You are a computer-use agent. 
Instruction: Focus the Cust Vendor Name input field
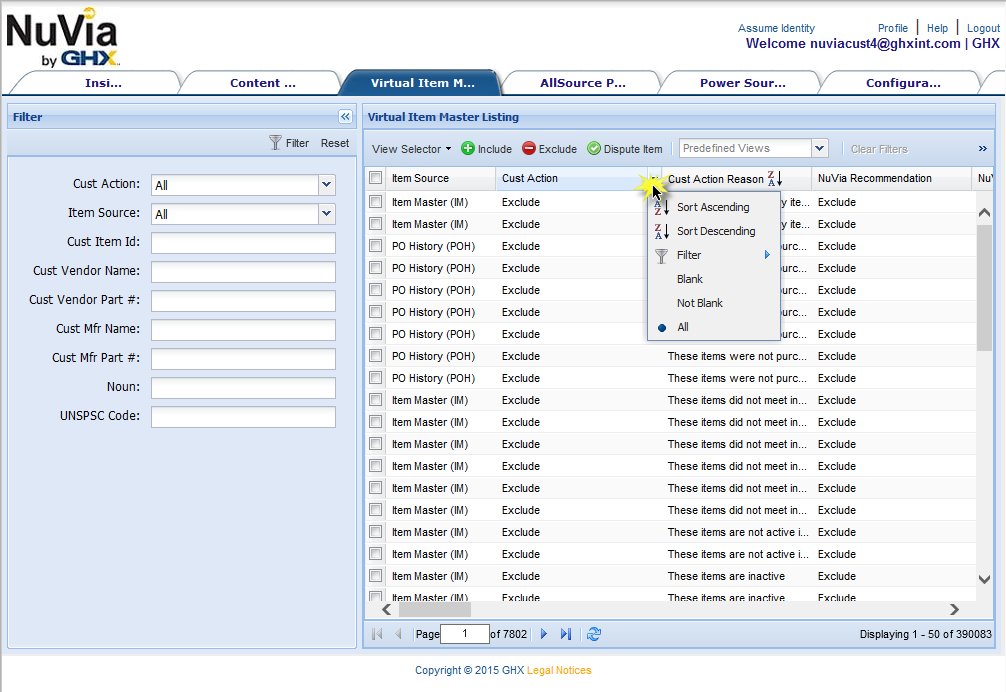point(243,272)
